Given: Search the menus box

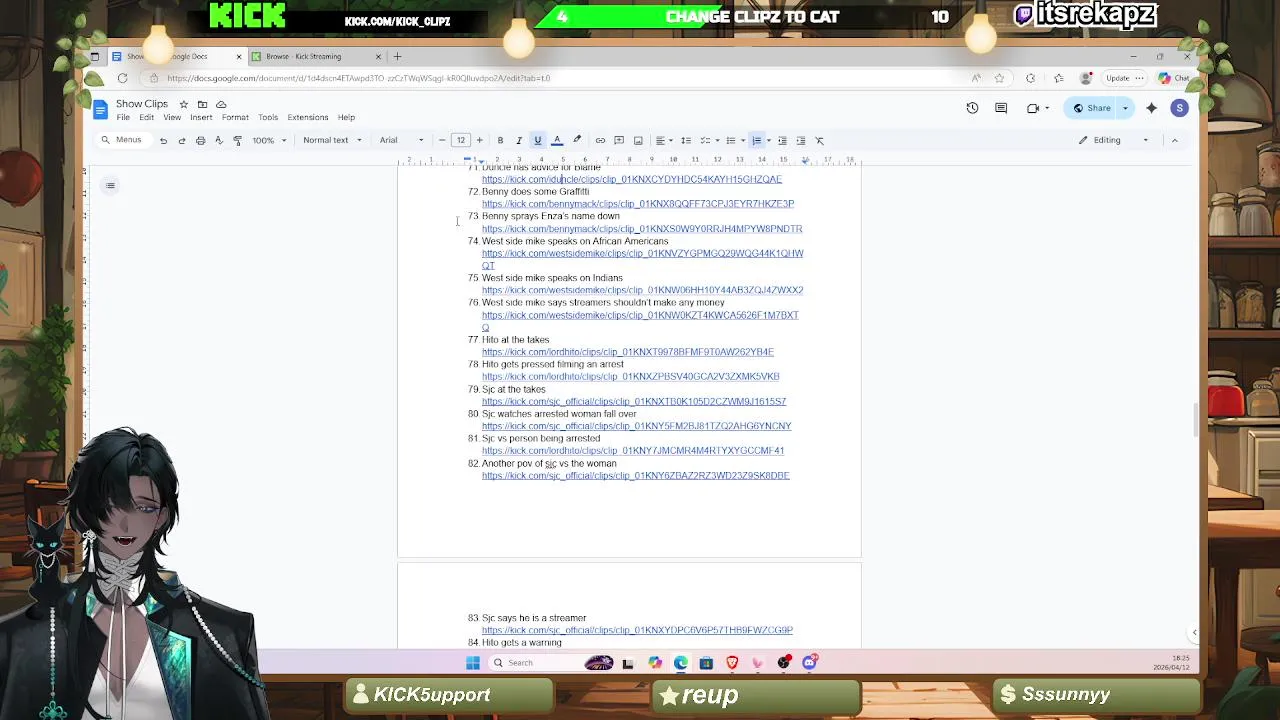Looking at the screenshot, I should [x=122, y=140].
